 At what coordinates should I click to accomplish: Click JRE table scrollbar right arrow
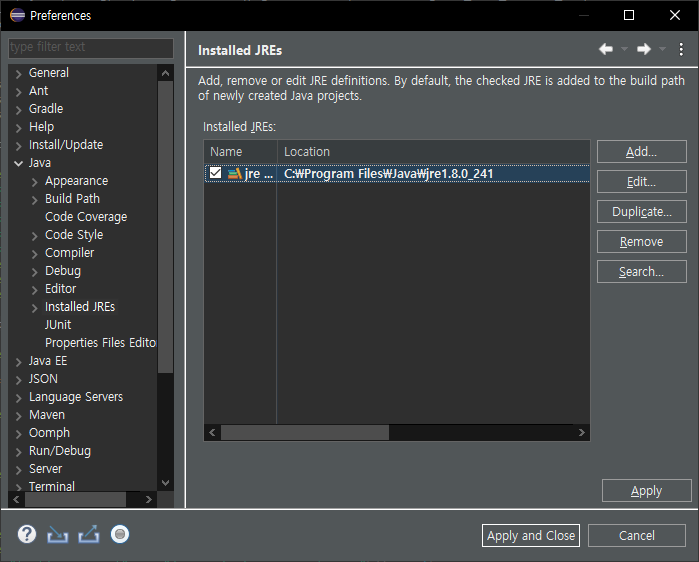581,432
